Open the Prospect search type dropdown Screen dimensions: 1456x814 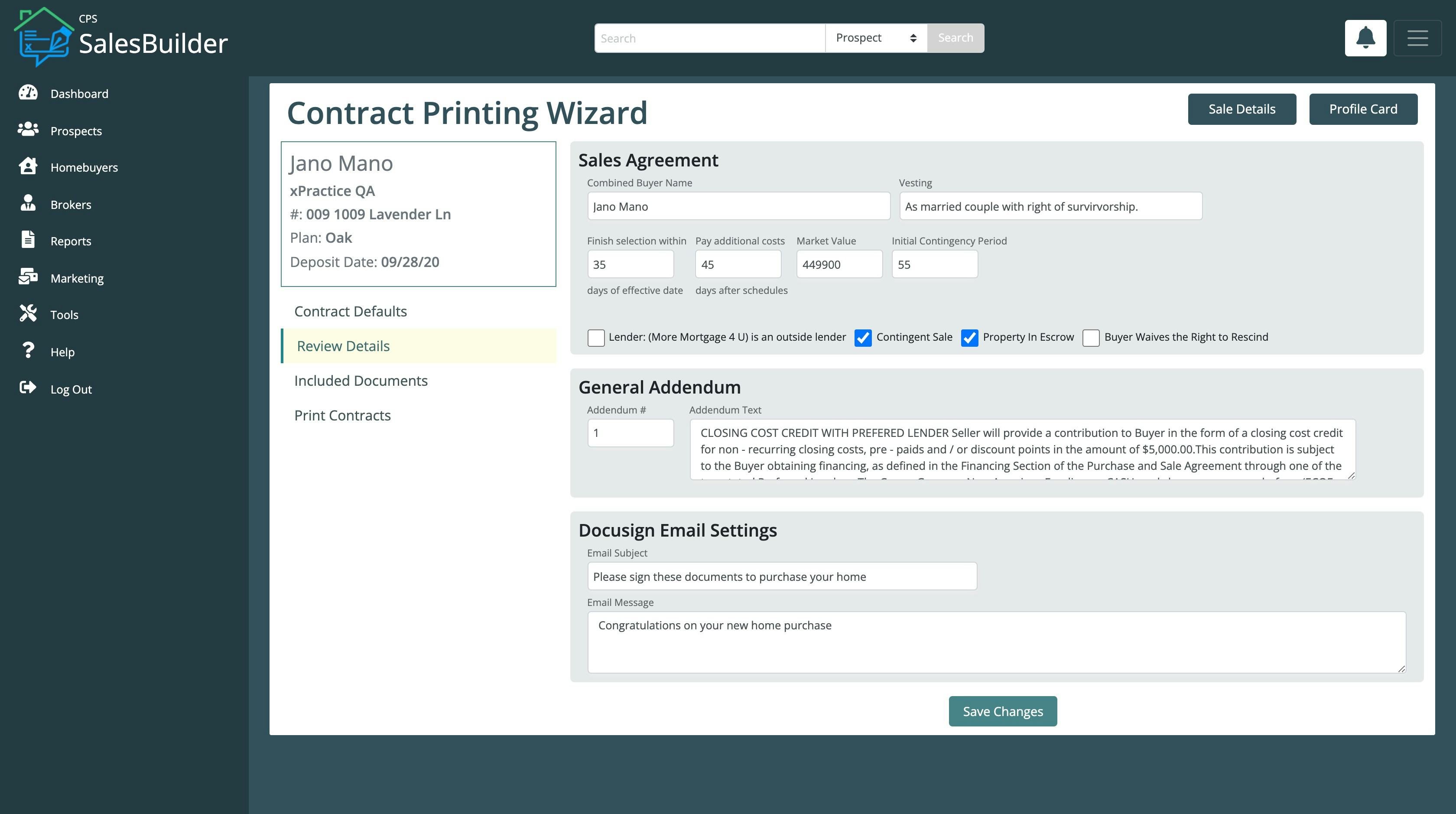coord(875,38)
